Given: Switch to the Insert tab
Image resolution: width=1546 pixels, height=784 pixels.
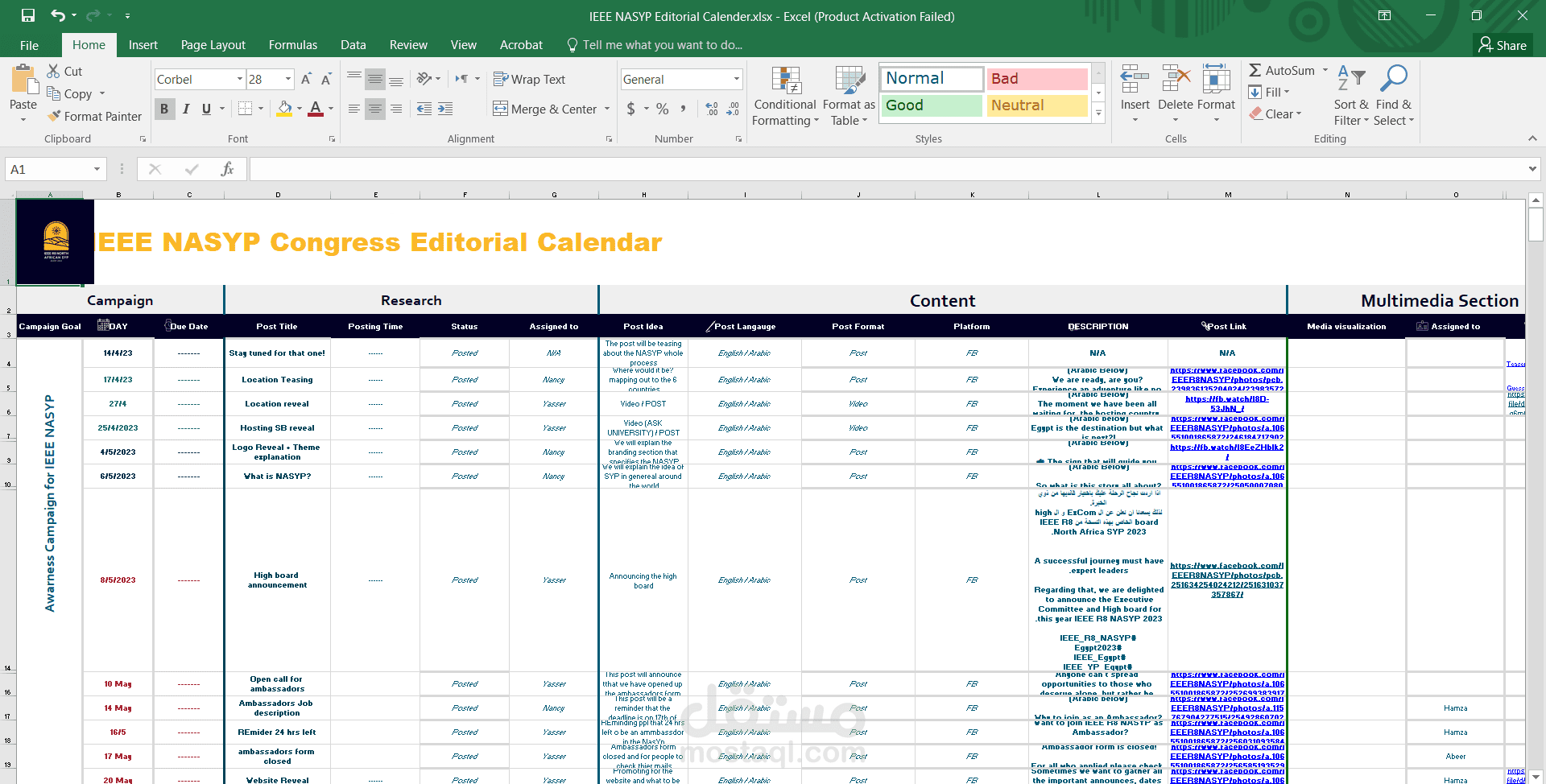Looking at the screenshot, I should [143, 45].
